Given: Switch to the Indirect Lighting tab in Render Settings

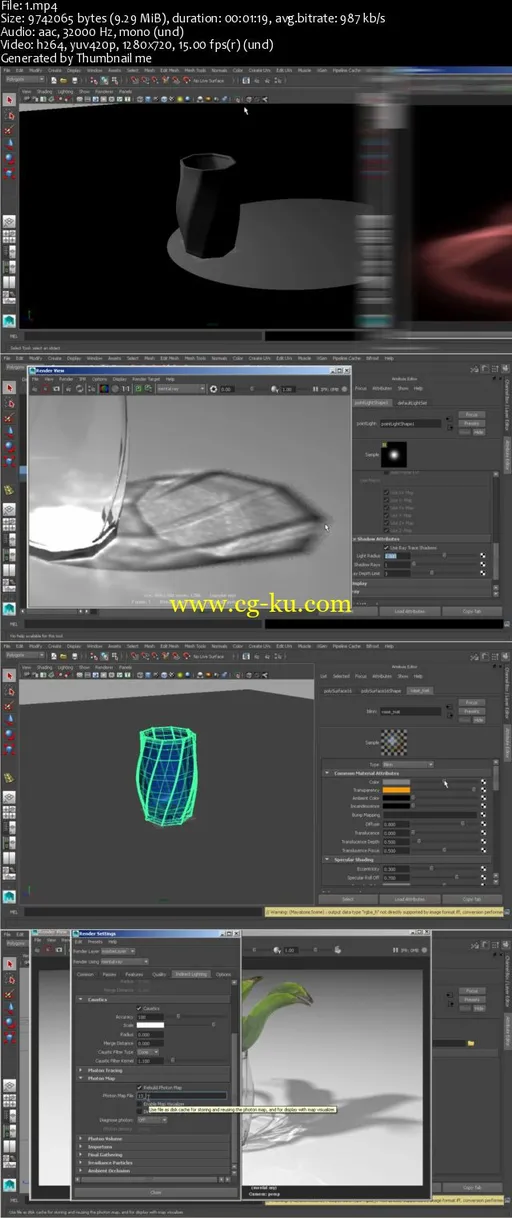Looking at the screenshot, I should 191,974.
